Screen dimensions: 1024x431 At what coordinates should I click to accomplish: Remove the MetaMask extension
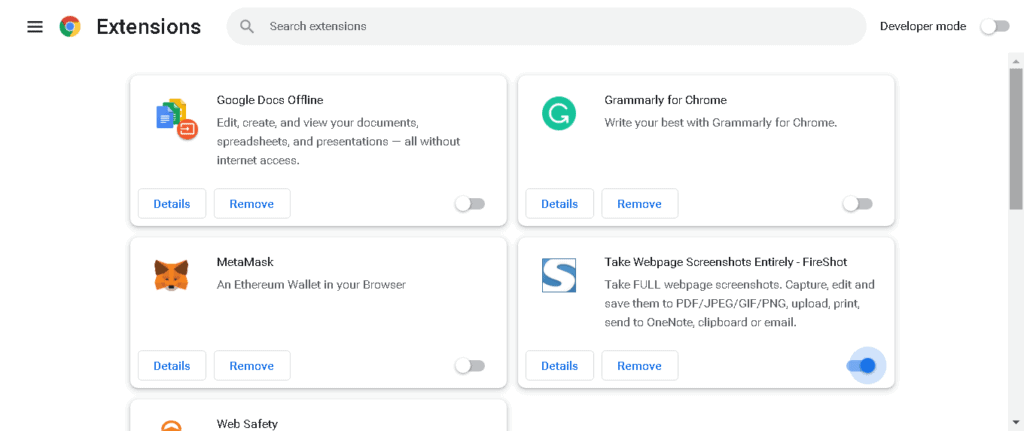pyautogui.click(x=252, y=366)
